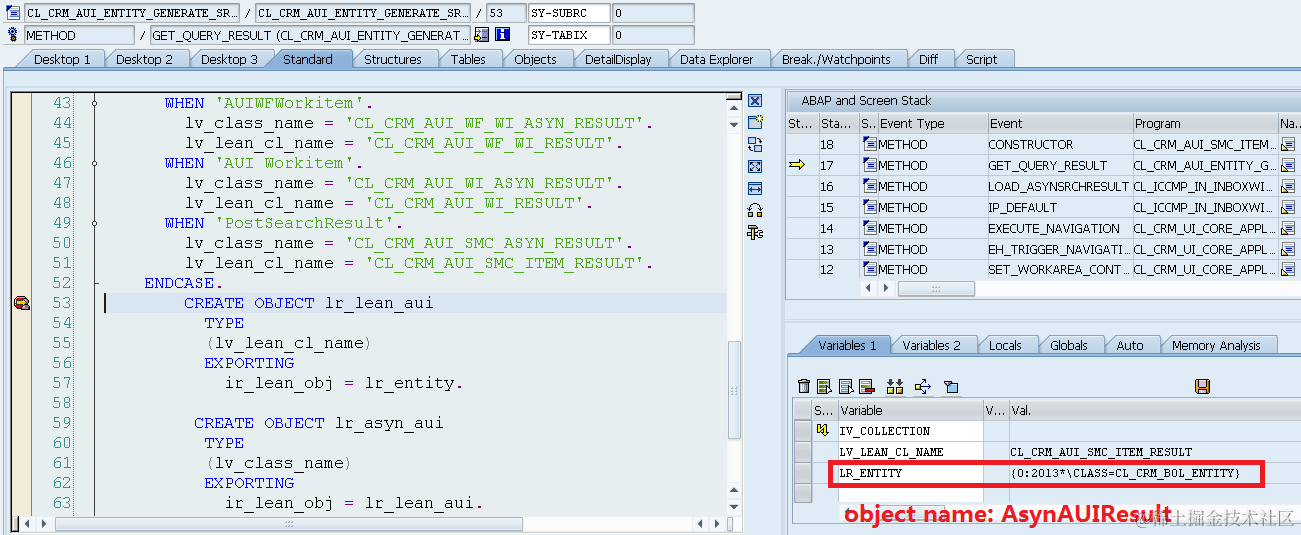Open the Globals tab
The width and height of the screenshot is (1301, 535).
(x=1069, y=345)
